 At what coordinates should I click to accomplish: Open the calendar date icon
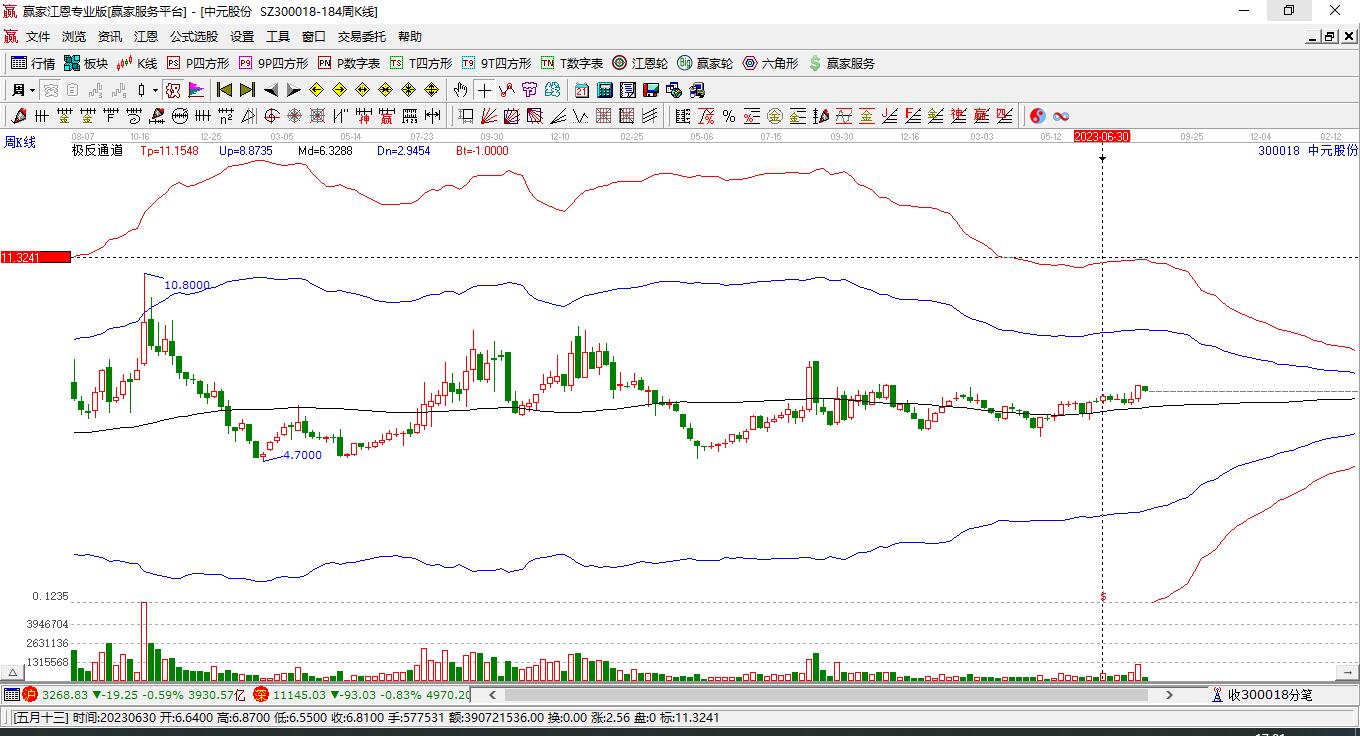(581, 90)
